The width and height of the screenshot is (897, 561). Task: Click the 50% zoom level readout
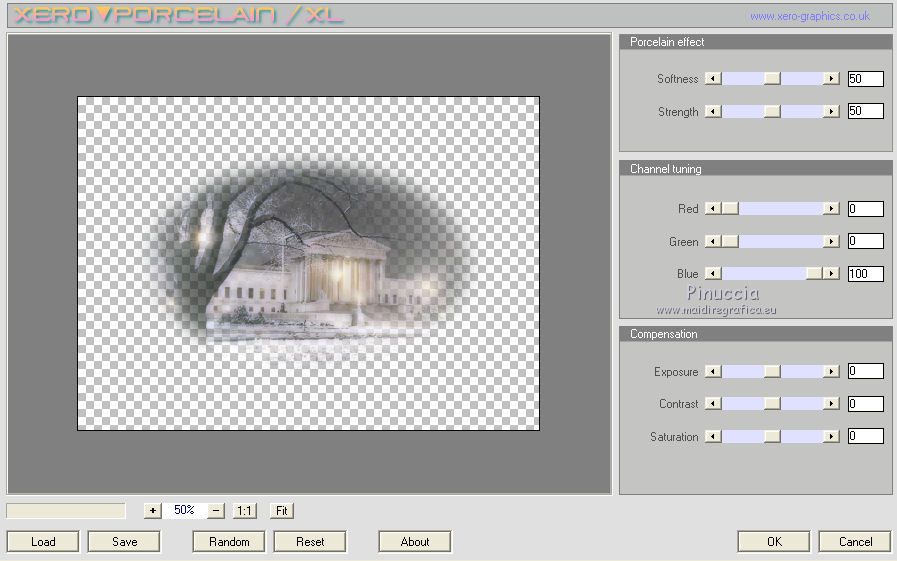click(x=184, y=510)
